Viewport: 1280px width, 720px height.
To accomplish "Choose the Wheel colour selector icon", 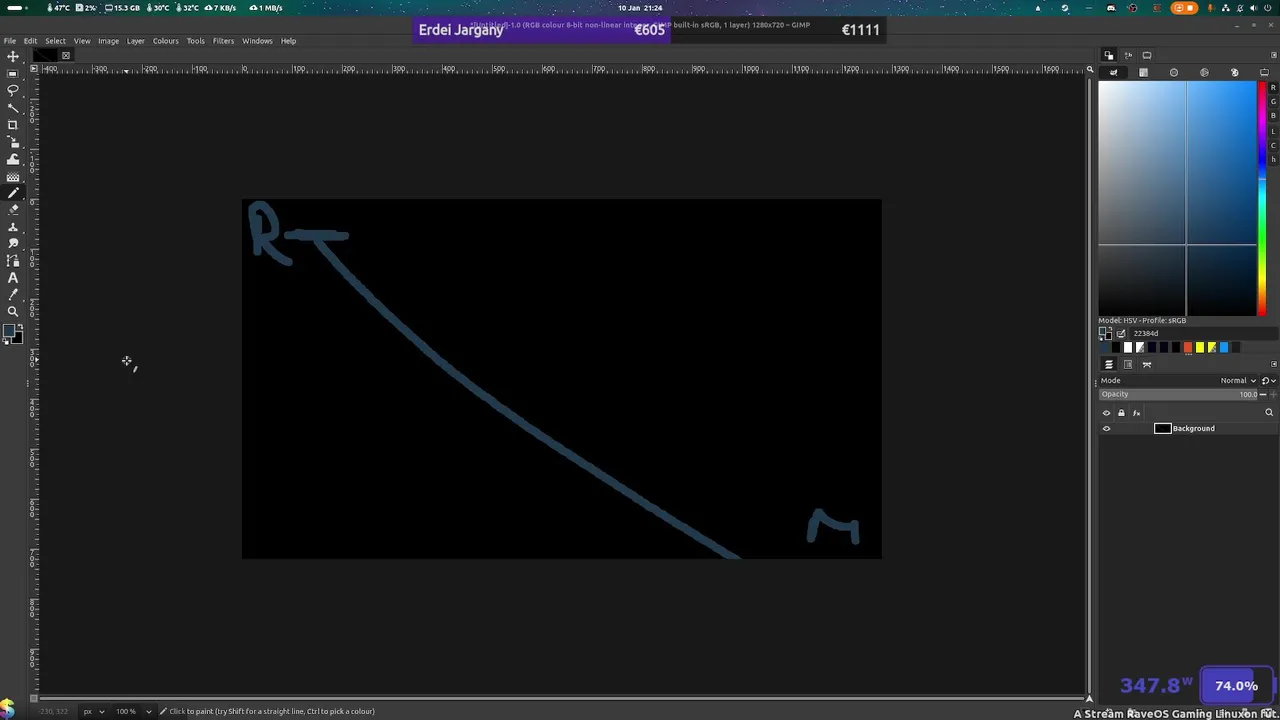I will [1204, 72].
